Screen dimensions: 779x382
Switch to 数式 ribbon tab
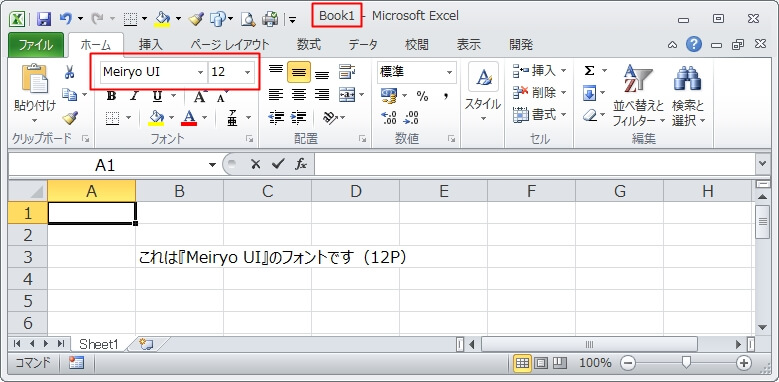click(309, 45)
